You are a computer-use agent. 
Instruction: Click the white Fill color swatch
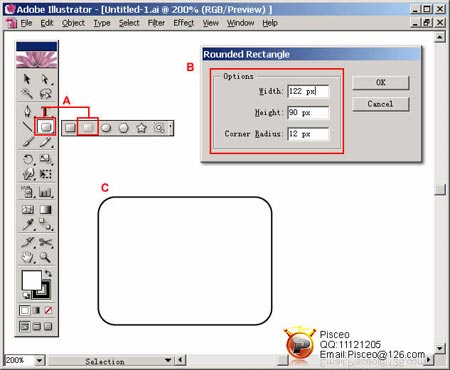coord(31,280)
